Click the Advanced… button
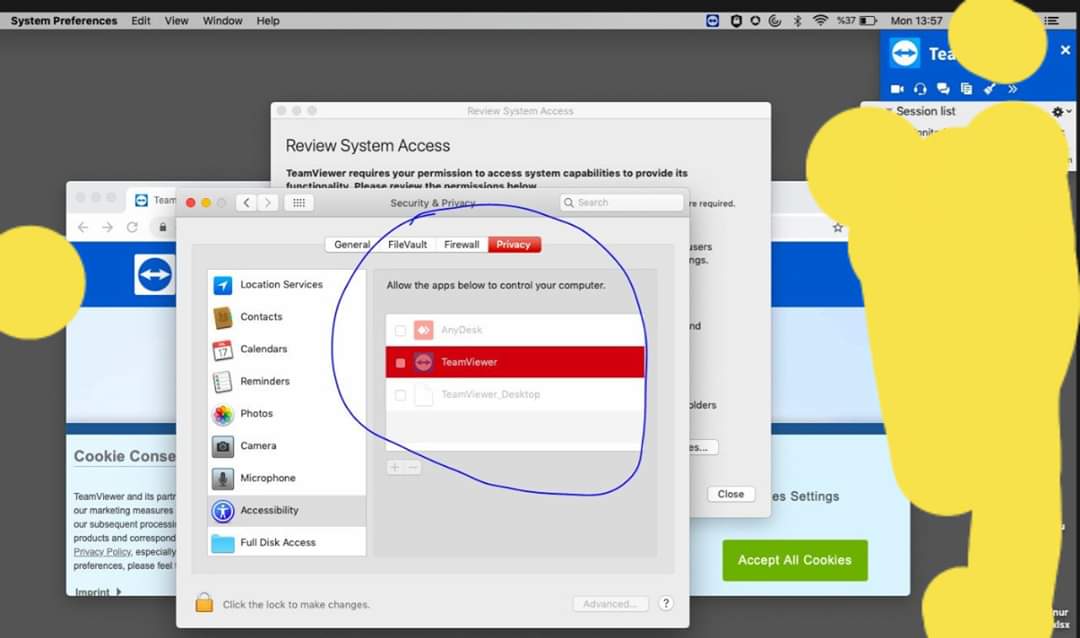 pos(610,604)
